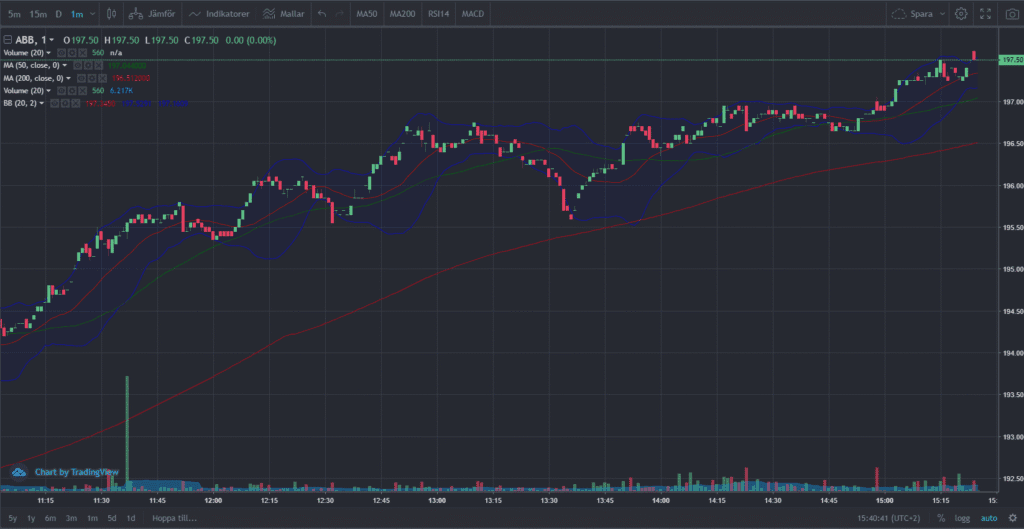Image resolution: width=1024 pixels, height=529 pixels.
Task: Click the Hoppa till go-to-date field
Action: pyautogui.click(x=174, y=518)
